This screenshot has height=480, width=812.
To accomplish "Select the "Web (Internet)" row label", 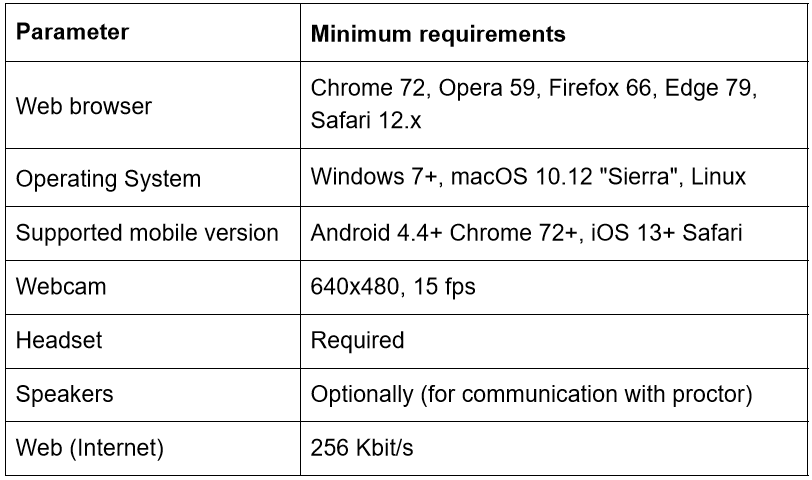I will point(89,448).
